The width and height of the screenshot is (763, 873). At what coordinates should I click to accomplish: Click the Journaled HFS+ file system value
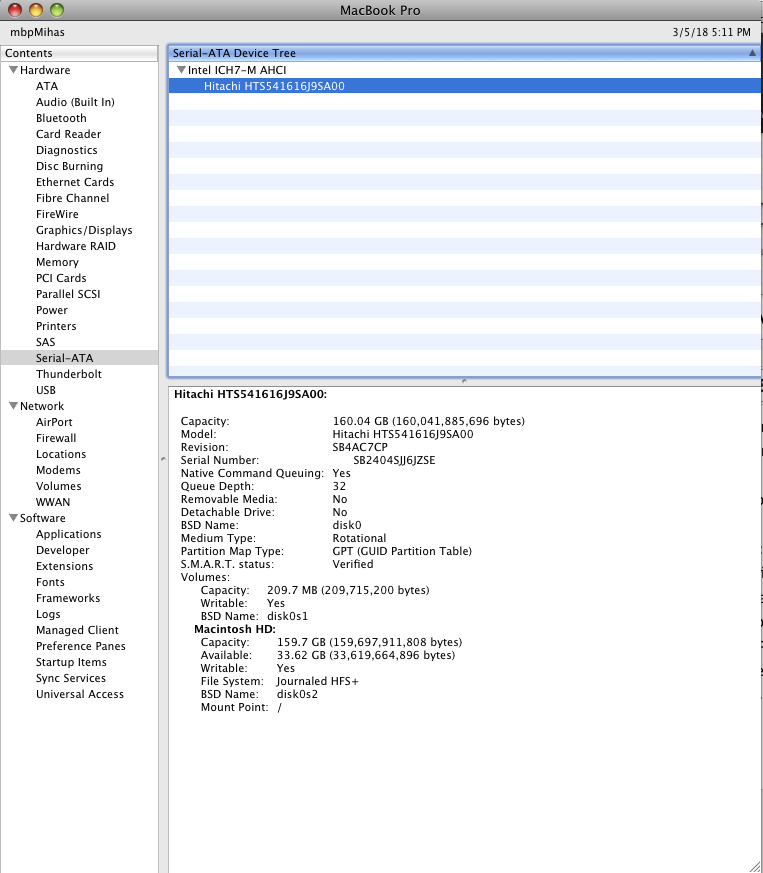click(x=317, y=681)
